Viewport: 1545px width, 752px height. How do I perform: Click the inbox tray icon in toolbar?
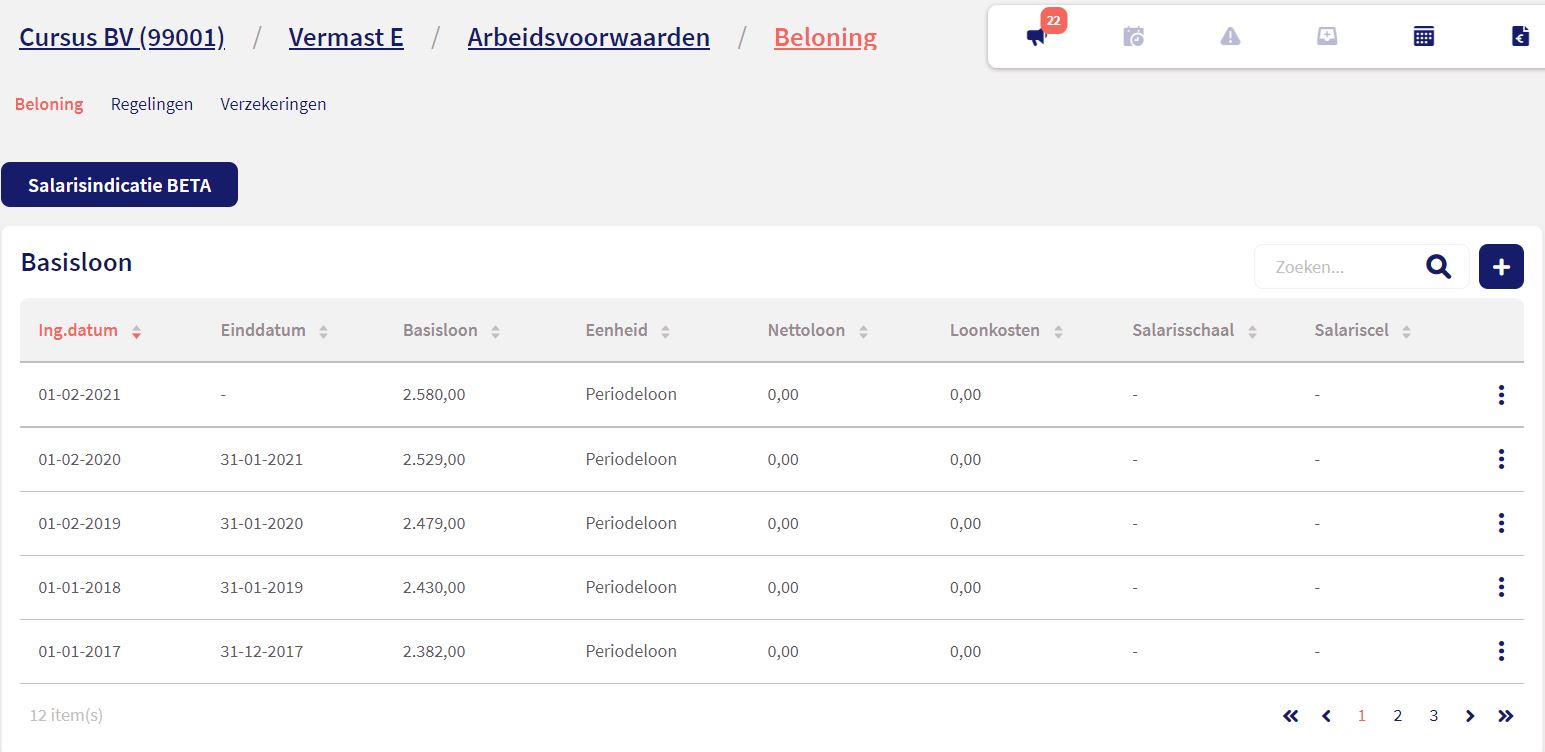pyautogui.click(x=1327, y=37)
